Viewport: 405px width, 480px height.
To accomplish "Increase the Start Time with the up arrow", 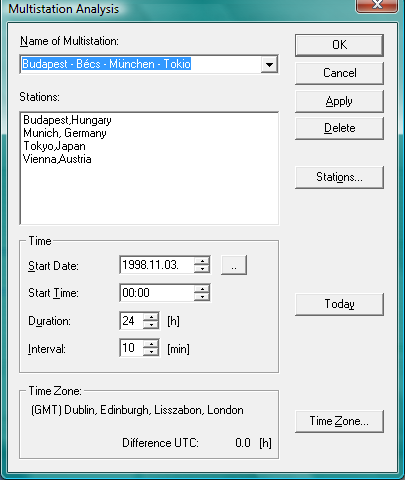I will [x=202, y=289].
